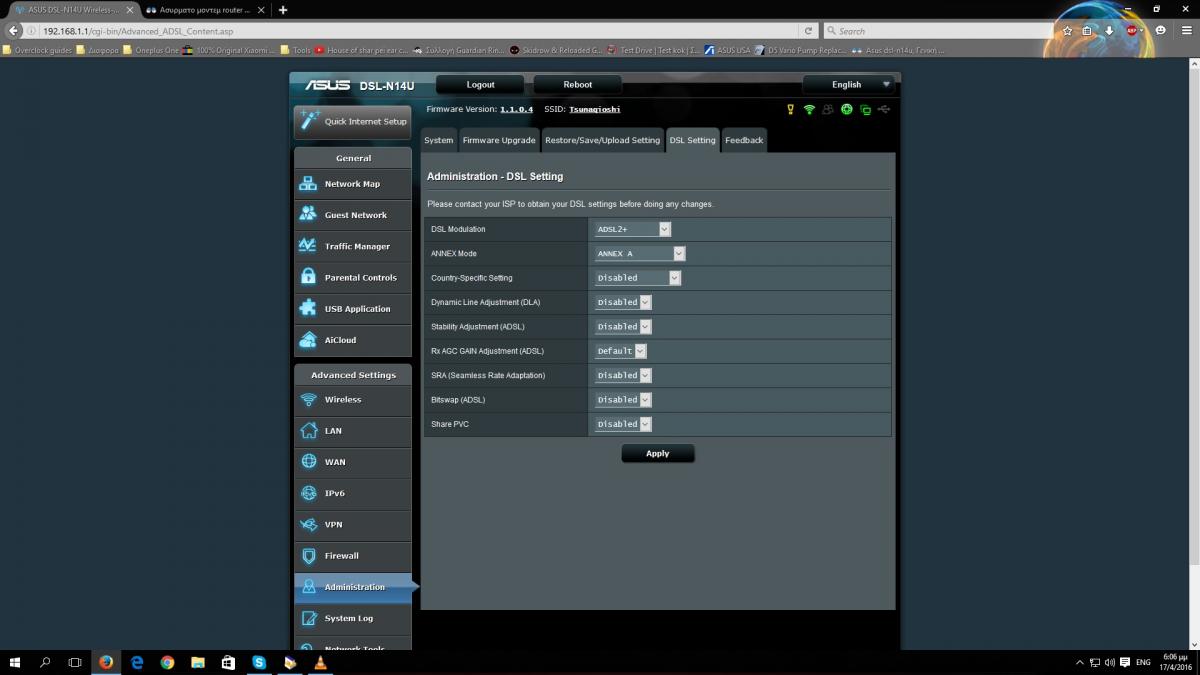Open the Wireless settings Wi-Fi icon
The width and height of the screenshot is (1200, 675).
click(308, 399)
